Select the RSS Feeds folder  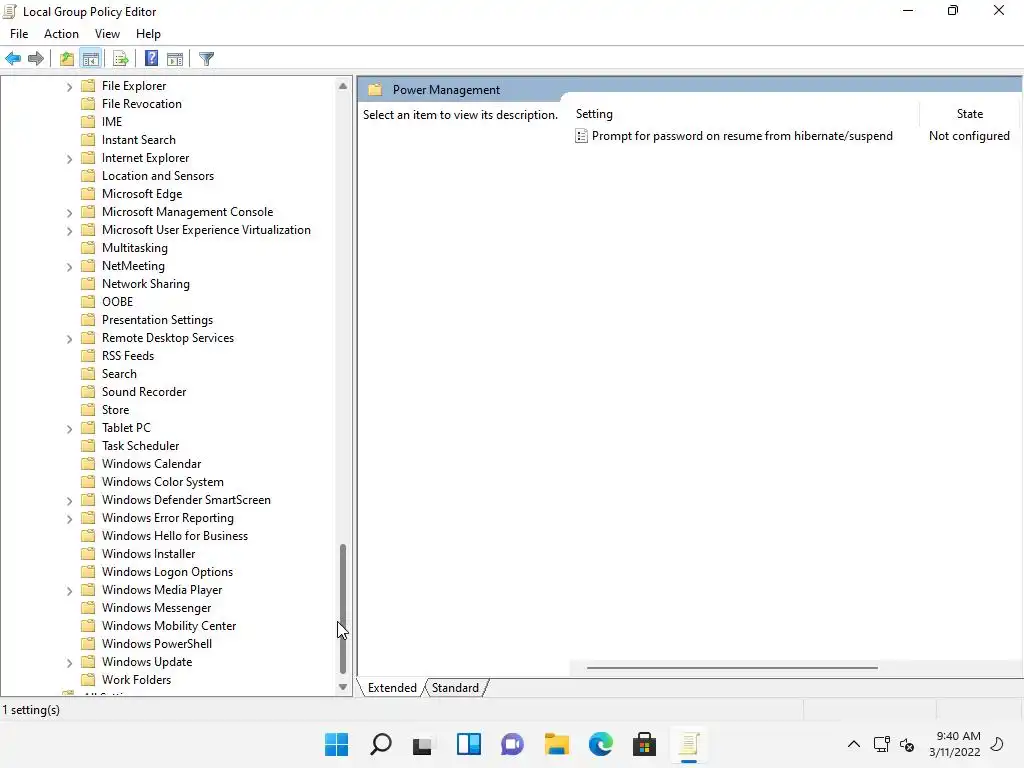(x=128, y=356)
